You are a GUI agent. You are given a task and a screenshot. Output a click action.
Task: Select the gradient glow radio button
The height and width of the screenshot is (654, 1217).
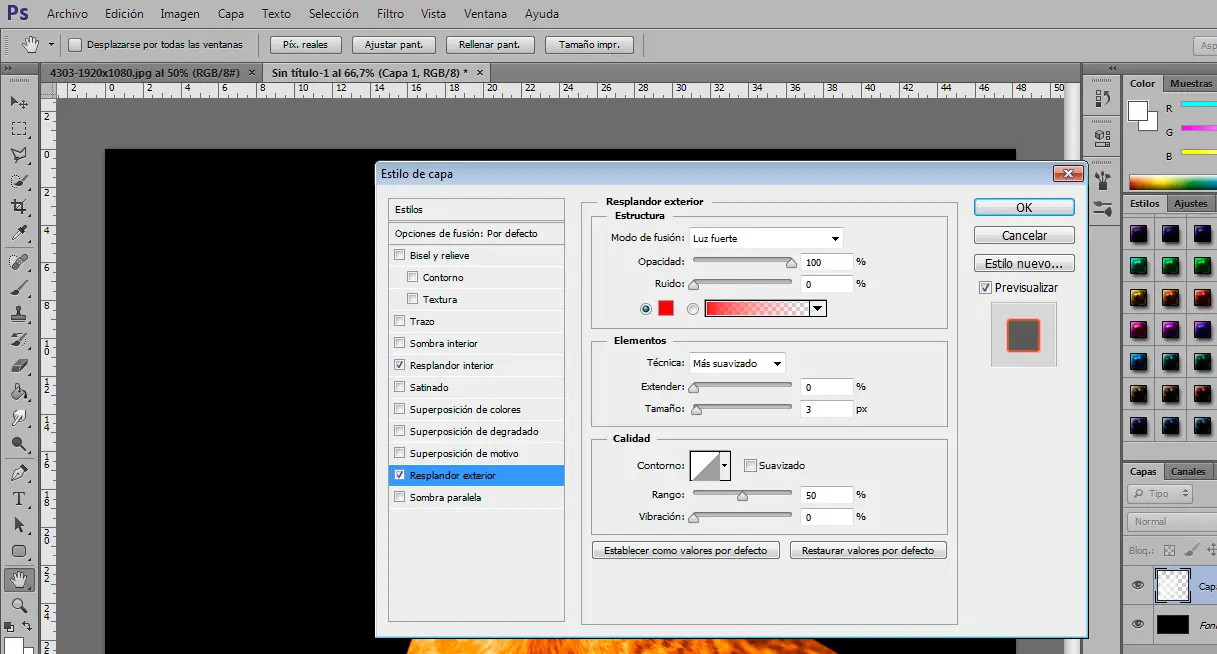(693, 309)
